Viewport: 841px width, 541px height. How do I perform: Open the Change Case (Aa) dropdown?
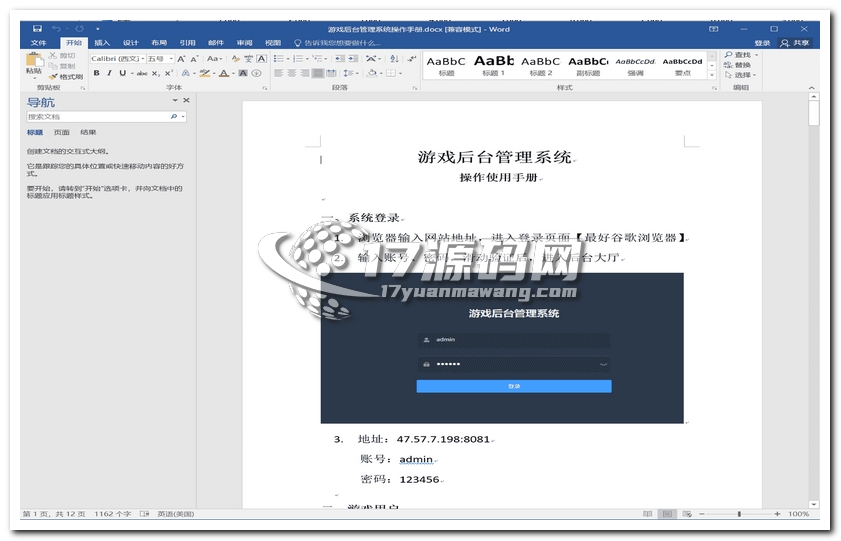215,58
